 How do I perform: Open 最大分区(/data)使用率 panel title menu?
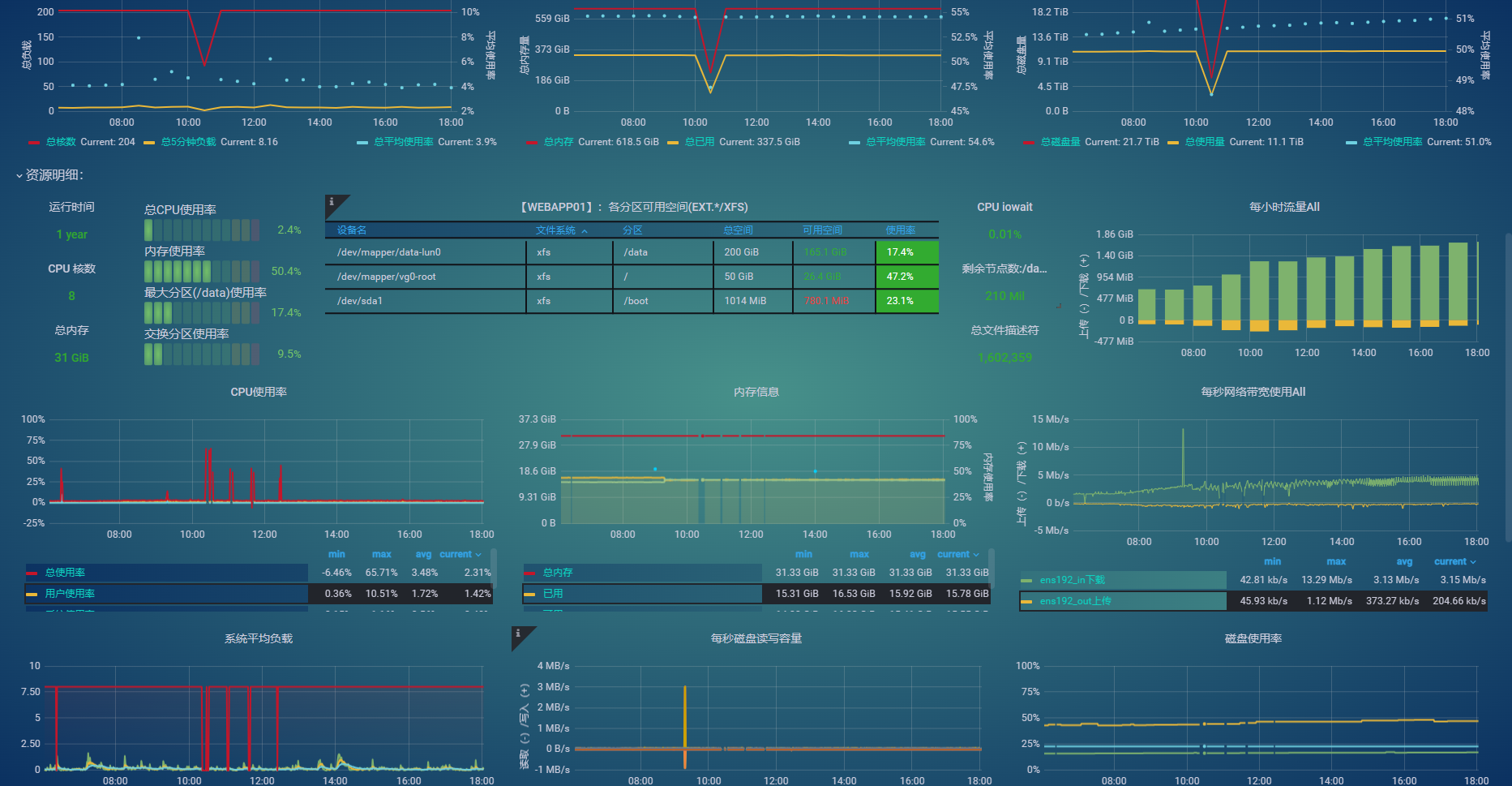coord(205,293)
